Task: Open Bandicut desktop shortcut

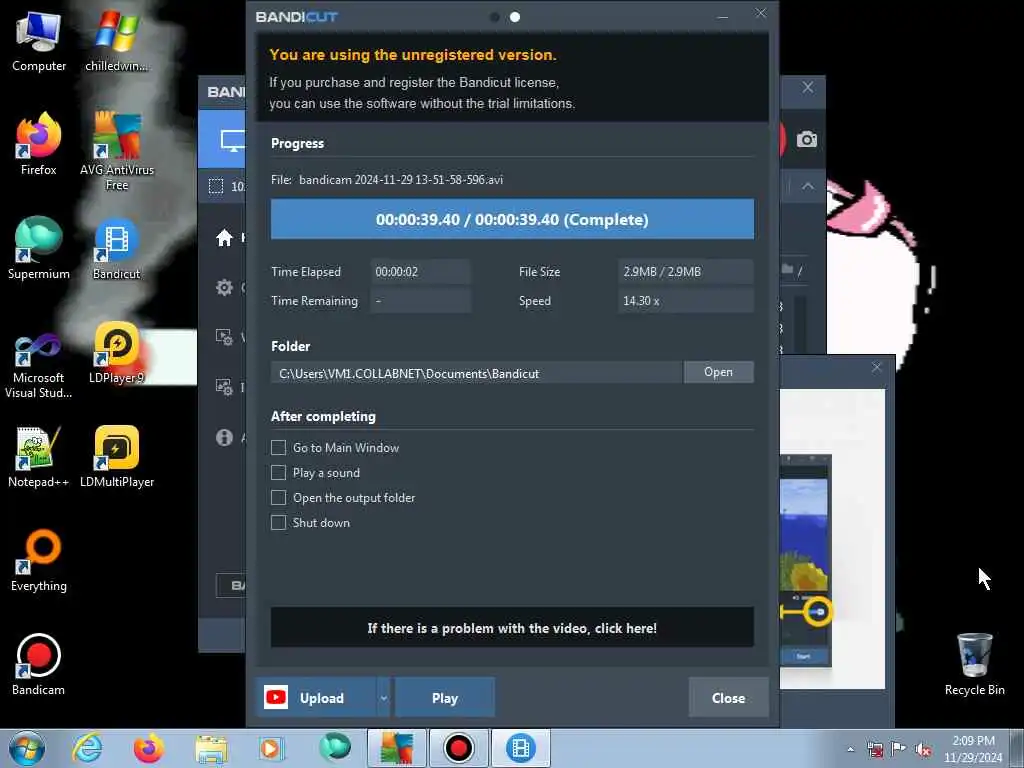Action: pyautogui.click(x=117, y=248)
